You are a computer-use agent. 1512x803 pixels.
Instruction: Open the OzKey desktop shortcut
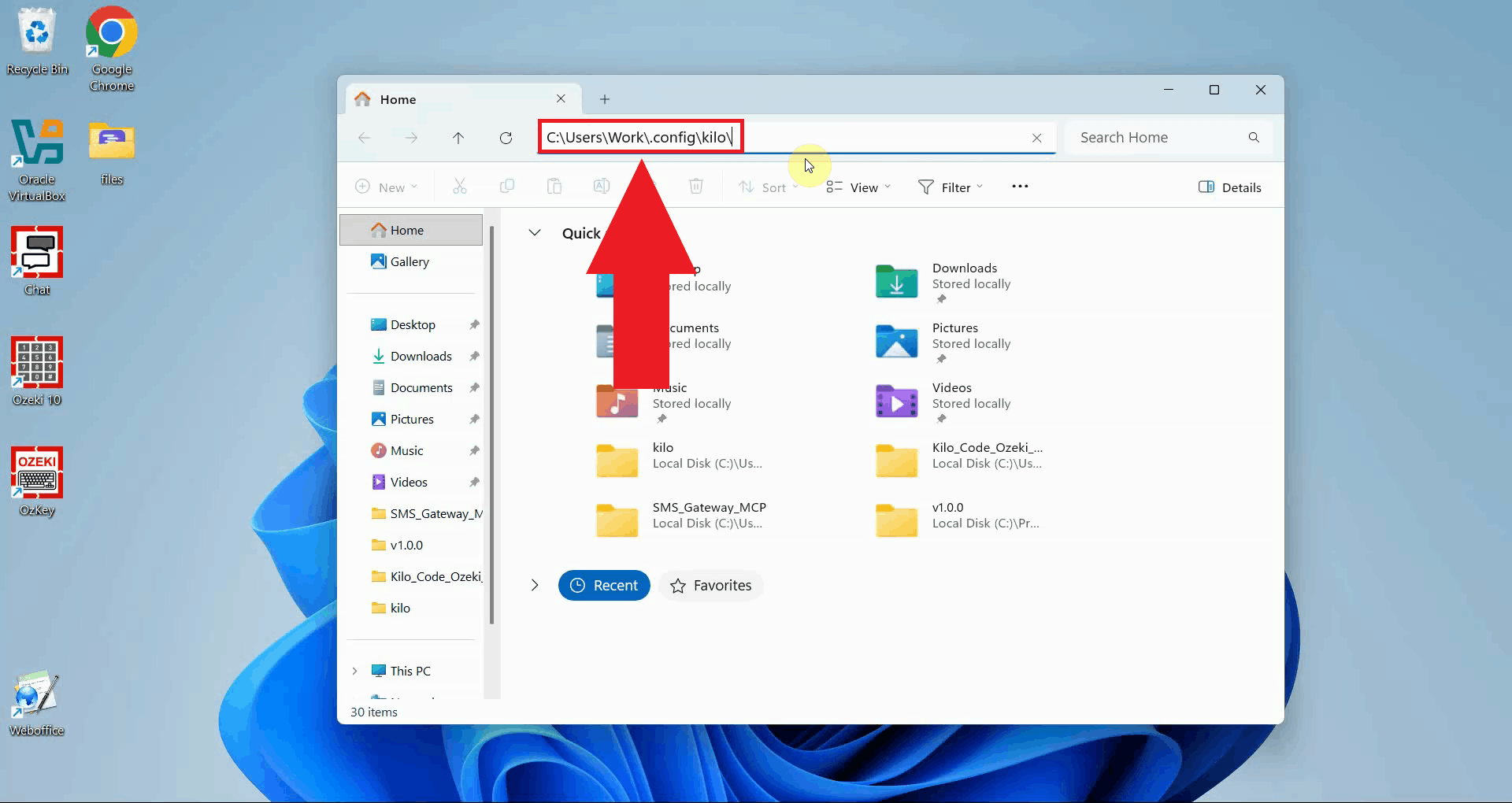point(37,482)
